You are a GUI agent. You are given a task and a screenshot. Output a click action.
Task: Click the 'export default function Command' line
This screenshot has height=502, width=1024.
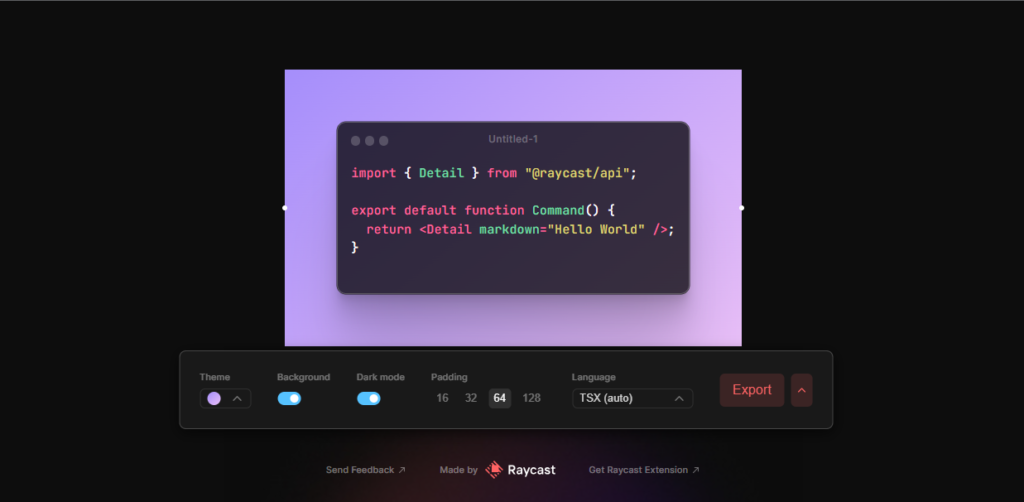[x=483, y=210]
